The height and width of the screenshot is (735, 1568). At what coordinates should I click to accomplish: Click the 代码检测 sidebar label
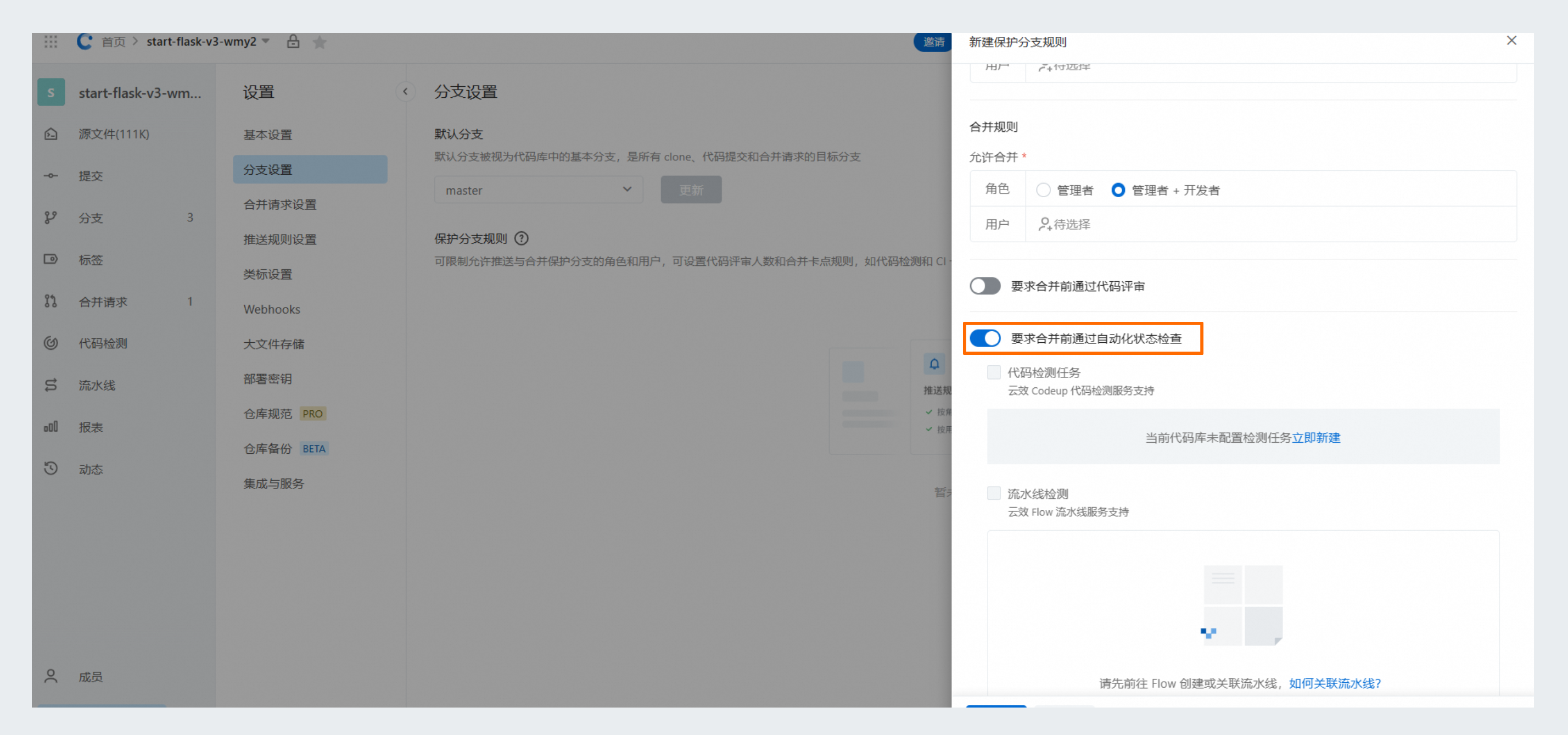click(103, 343)
